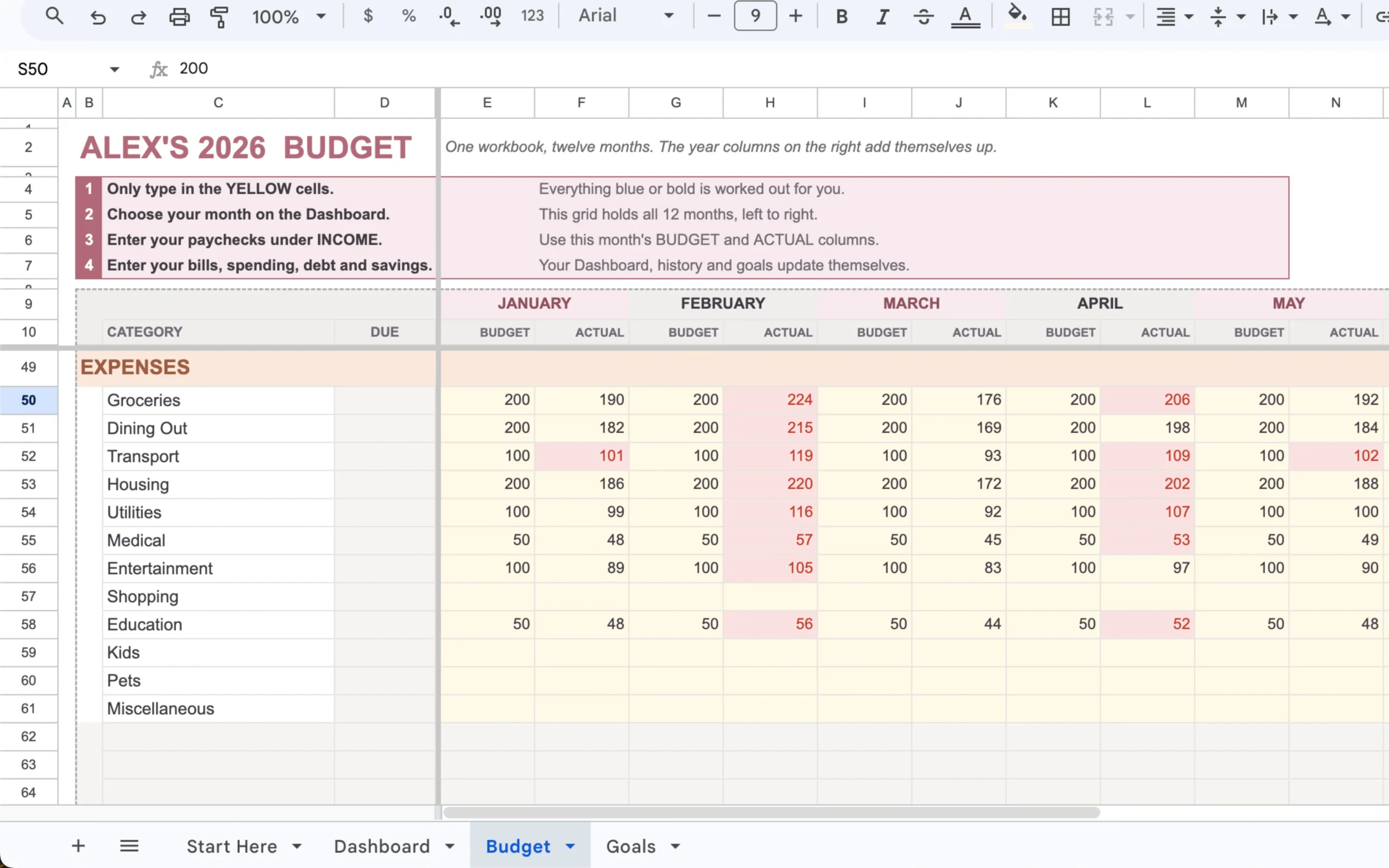The image size is (1389, 868).
Task: Click the search menus magnifier icon
Action: [54, 16]
